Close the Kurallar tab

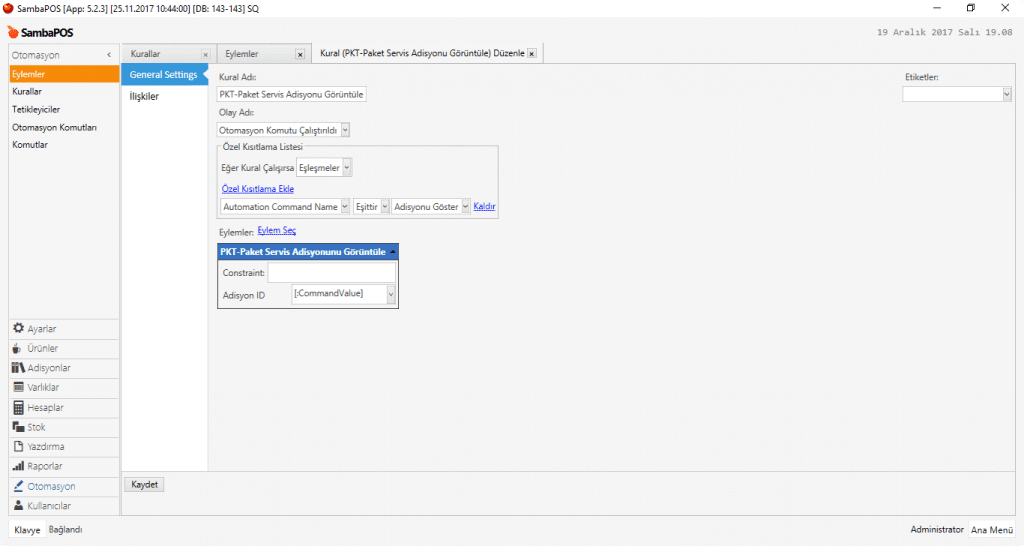[205, 54]
